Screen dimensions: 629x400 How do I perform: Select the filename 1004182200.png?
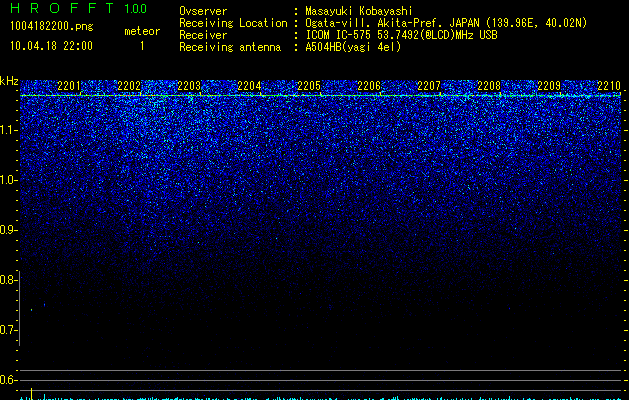coord(52,27)
